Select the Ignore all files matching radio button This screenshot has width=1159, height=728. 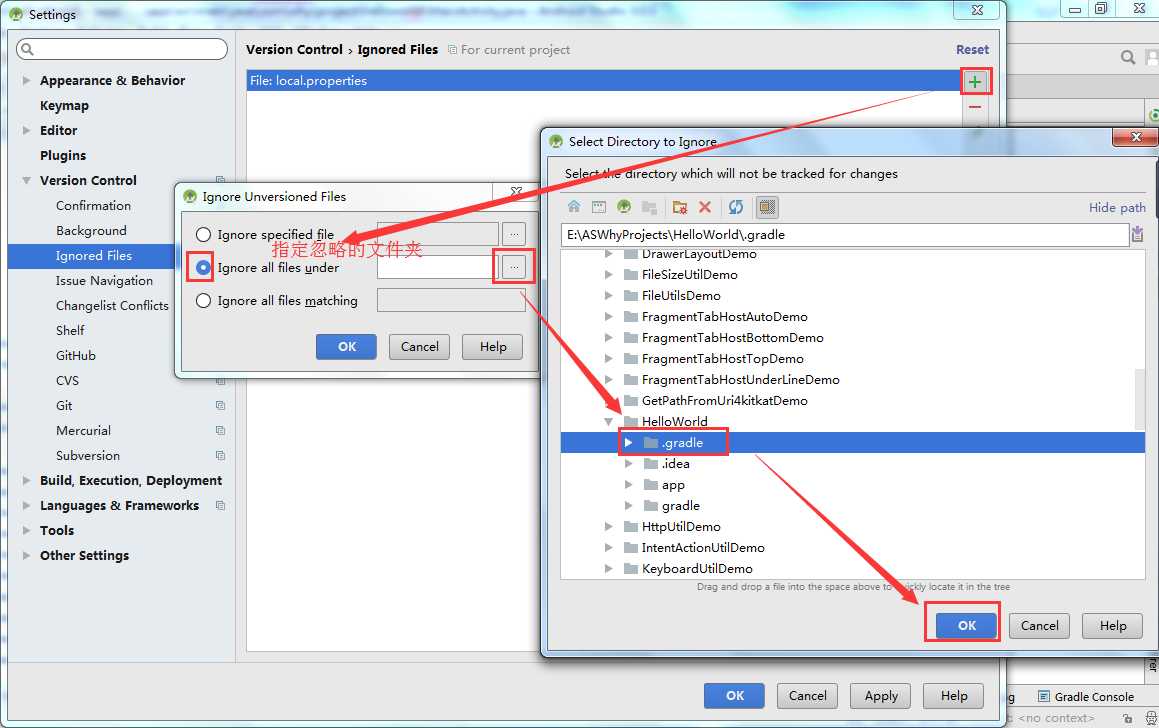pyautogui.click(x=203, y=301)
